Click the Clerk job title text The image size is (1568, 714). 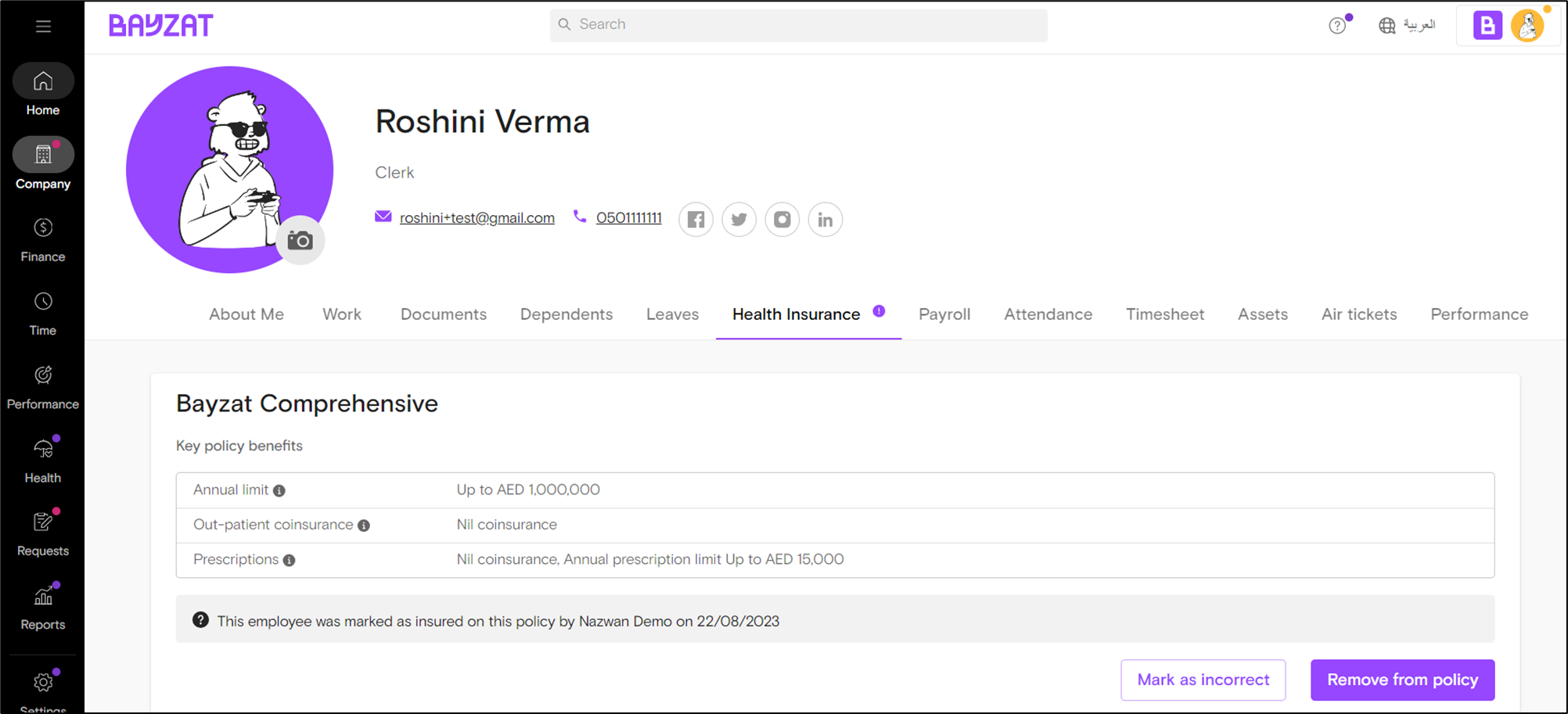(x=394, y=173)
